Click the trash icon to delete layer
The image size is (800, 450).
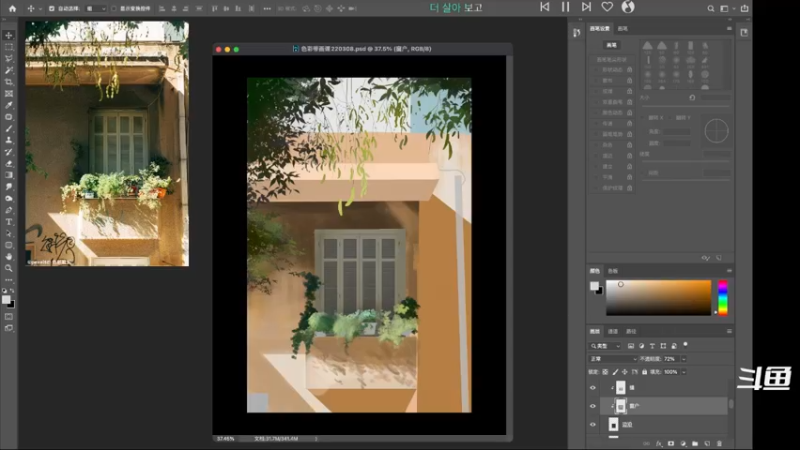(x=719, y=444)
